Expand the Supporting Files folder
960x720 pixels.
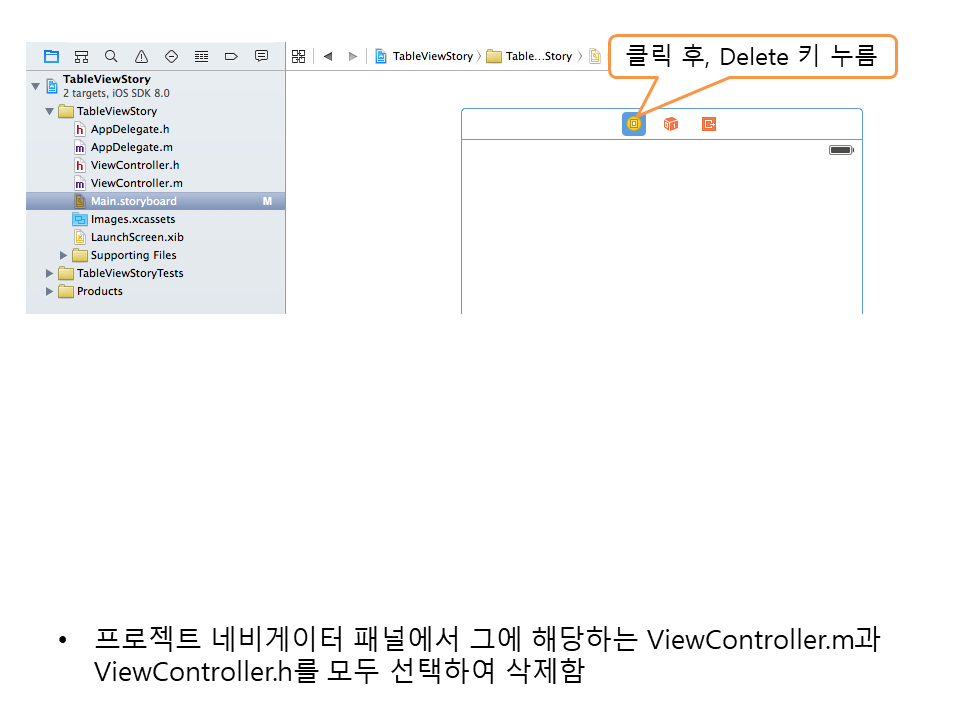[64, 255]
